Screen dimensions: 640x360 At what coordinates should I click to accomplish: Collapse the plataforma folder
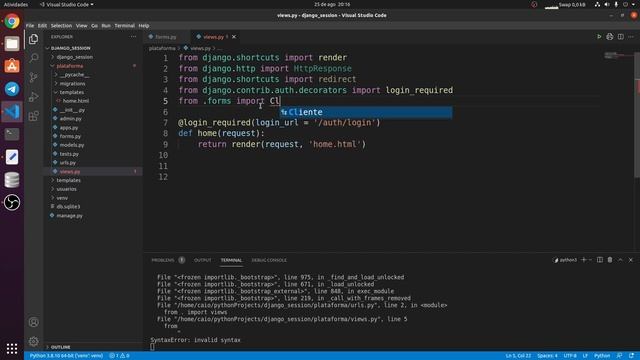click(x=70, y=66)
